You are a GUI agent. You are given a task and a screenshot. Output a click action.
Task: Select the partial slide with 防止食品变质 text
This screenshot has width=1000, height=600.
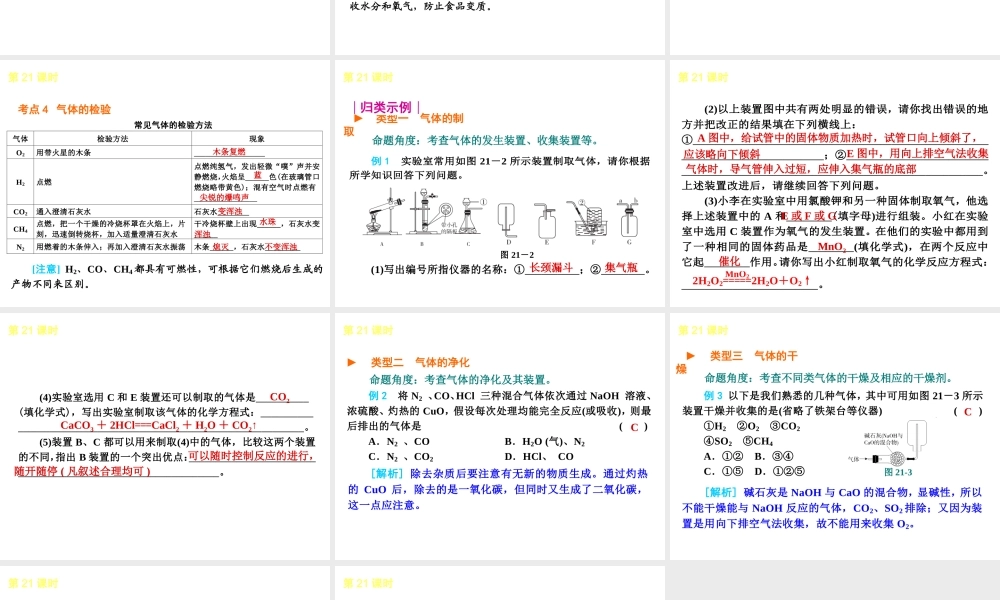pyautogui.click(x=499, y=27)
